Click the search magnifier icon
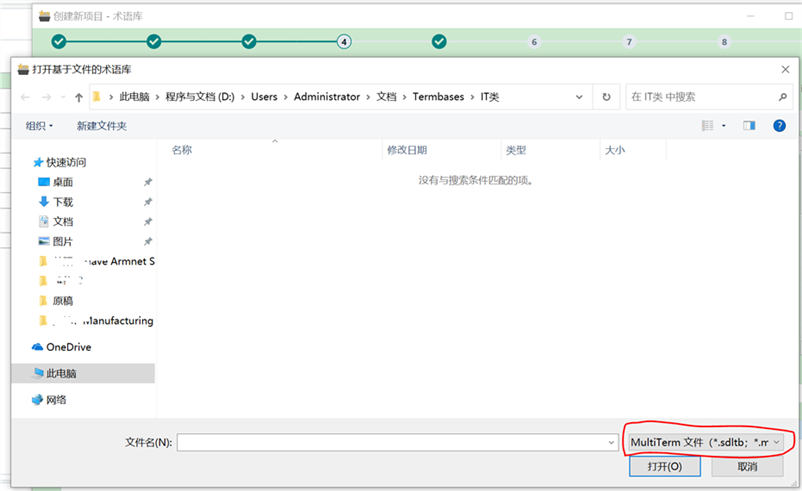The width and height of the screenshot is (802, 491). pos(783,97)
